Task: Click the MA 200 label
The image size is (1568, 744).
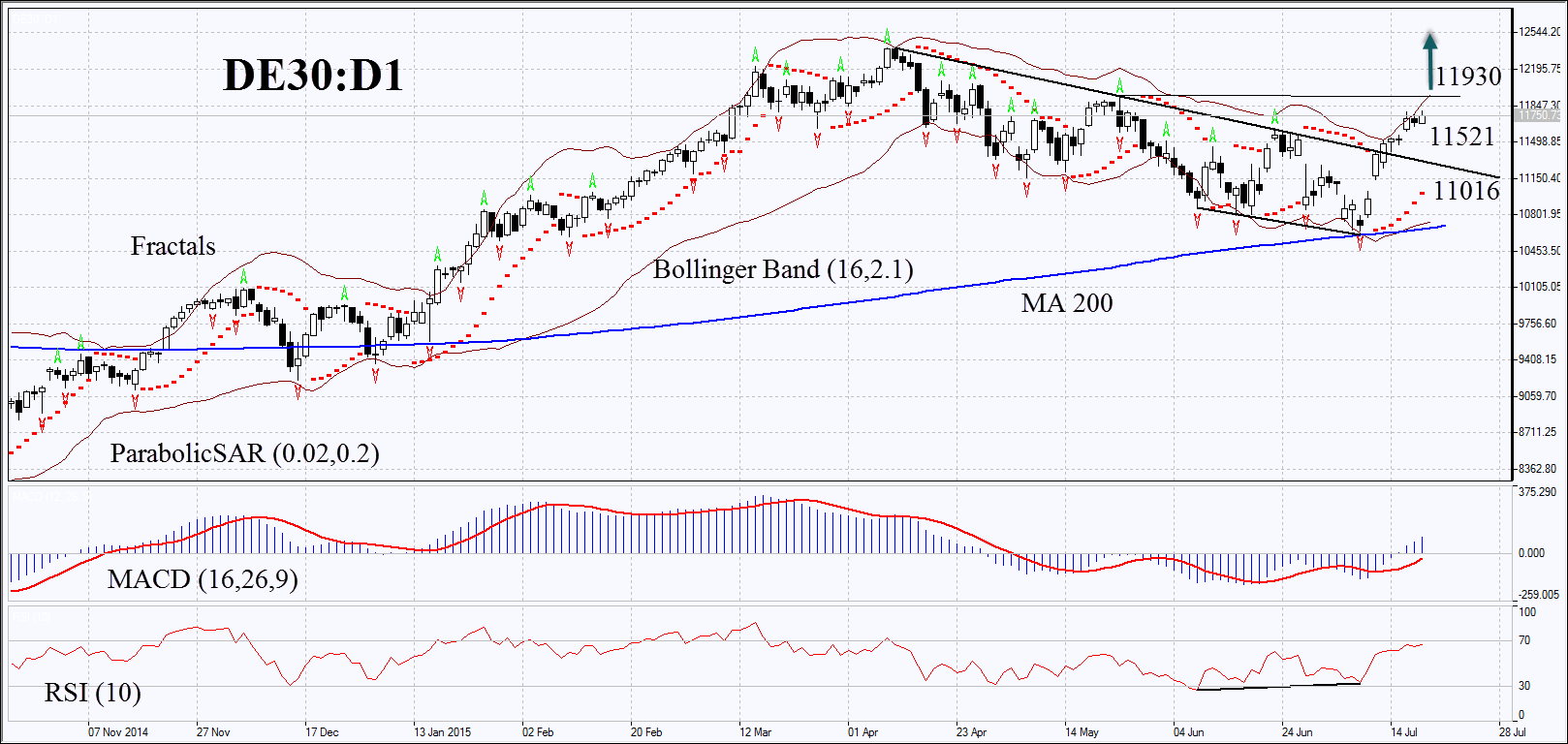Action: [x=1067, y=303]
